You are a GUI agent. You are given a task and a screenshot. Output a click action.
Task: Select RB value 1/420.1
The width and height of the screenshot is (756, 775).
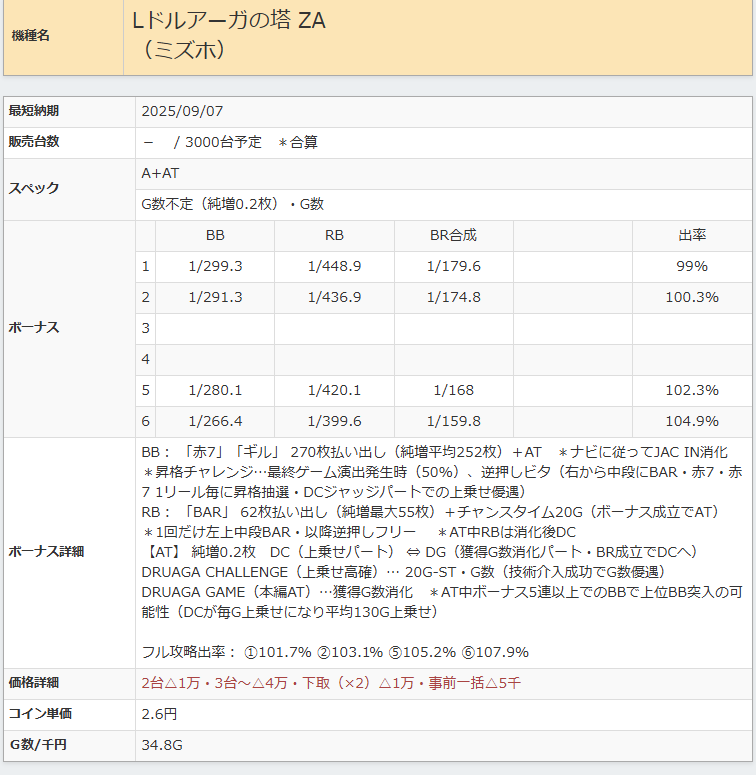[x=335, y=390]
